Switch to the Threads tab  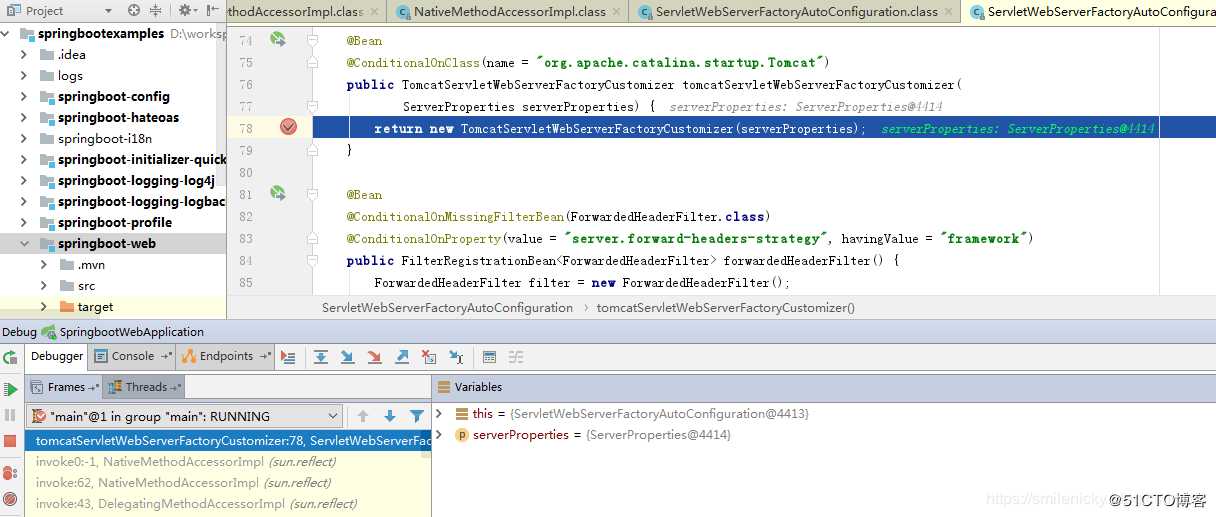coord(145,387)
